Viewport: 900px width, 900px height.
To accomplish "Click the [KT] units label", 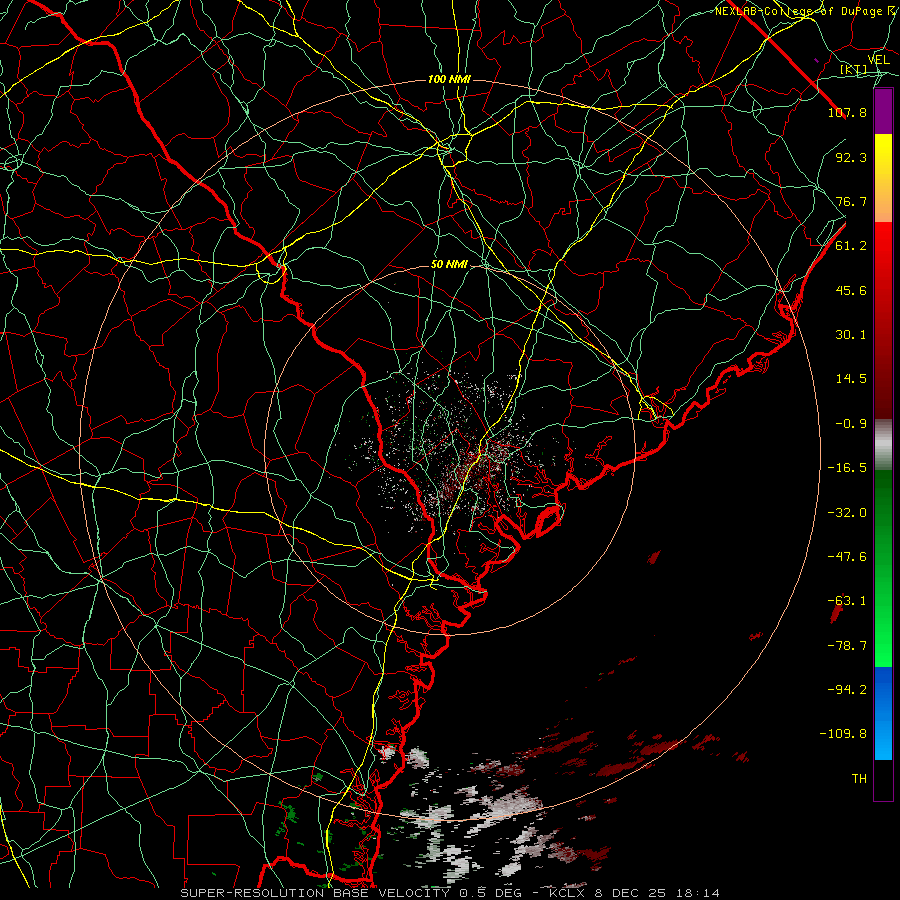I will click(x=854, y=70).
